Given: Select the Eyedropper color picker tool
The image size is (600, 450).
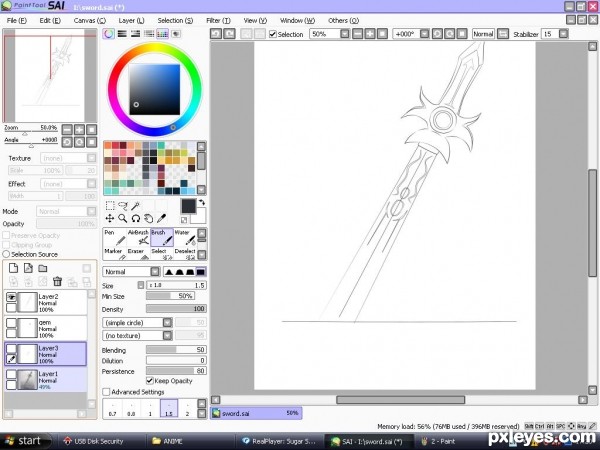Looking at the screenshot, I should coord(161,218).
